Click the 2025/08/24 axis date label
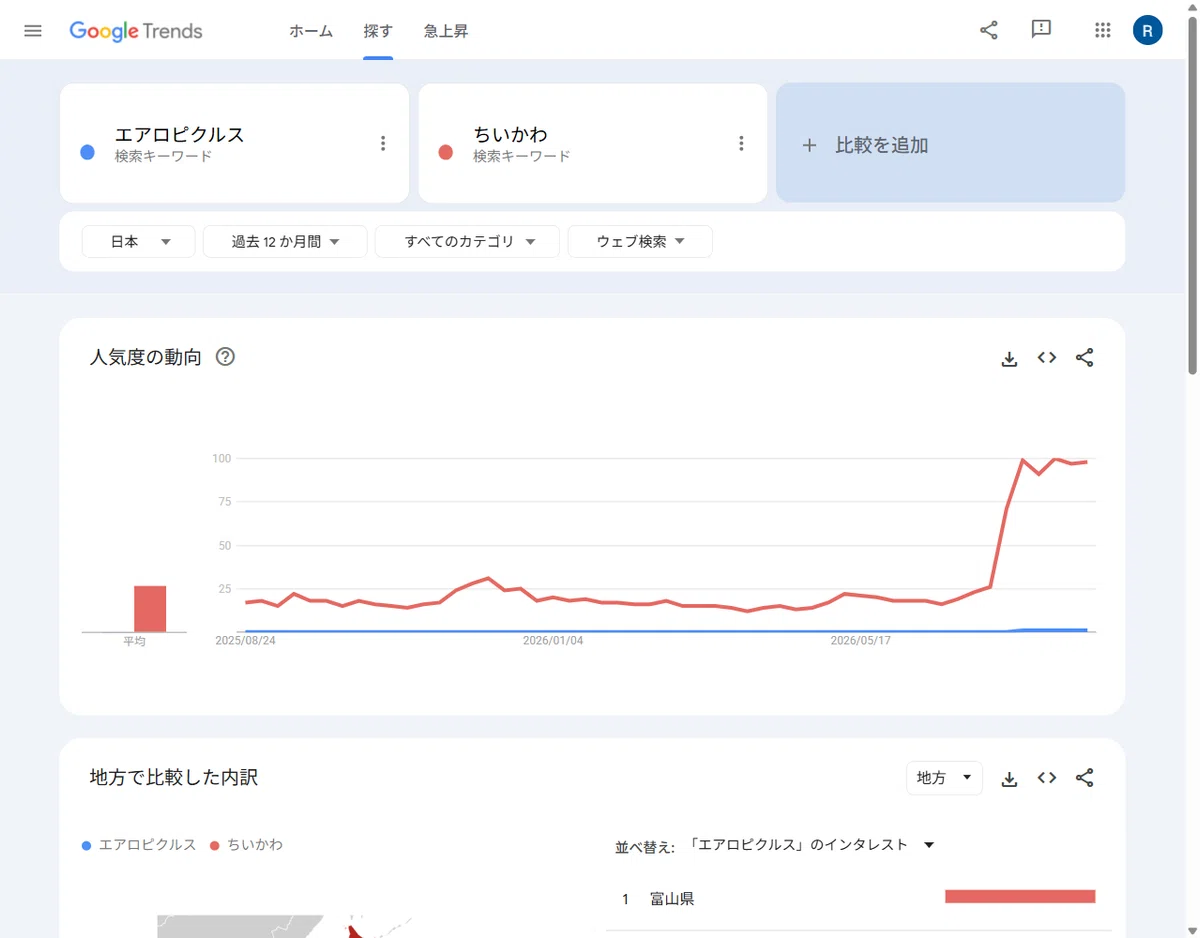 click(x=245, y=640)
